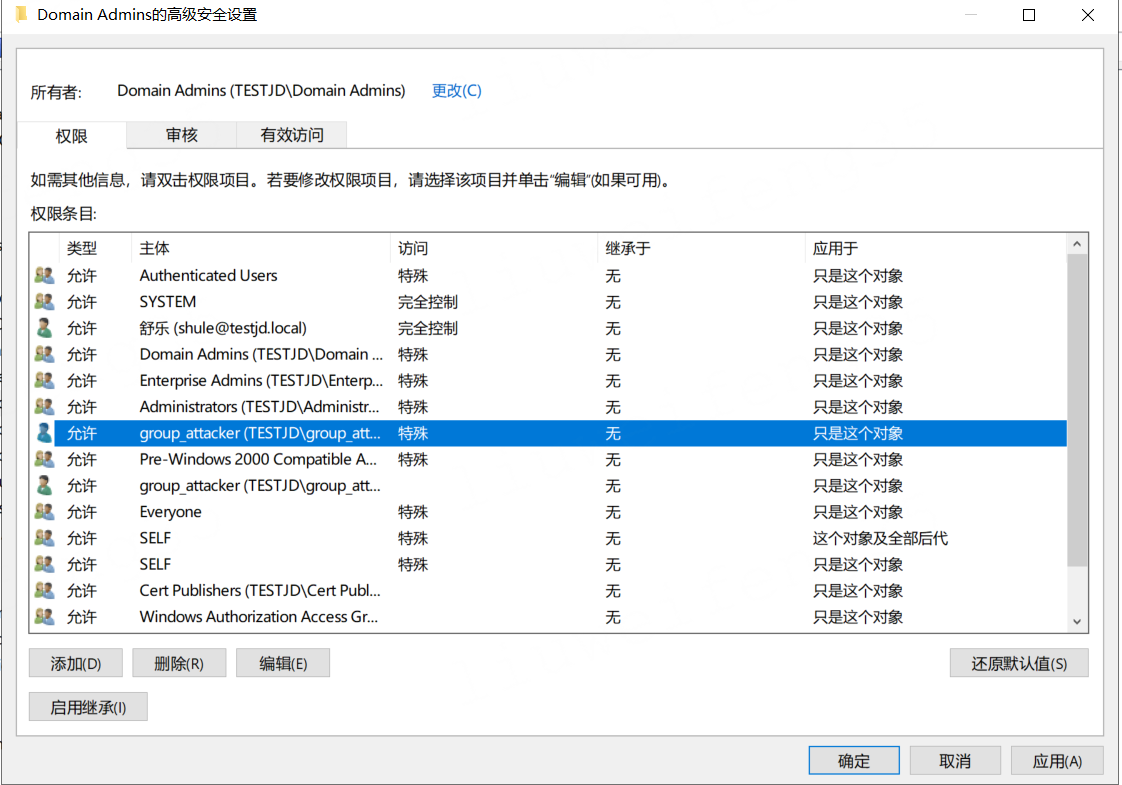Click the group icon beside Authenticated Users
The height and width of the screenshot is (785, 1122).
tap(44, 276)
